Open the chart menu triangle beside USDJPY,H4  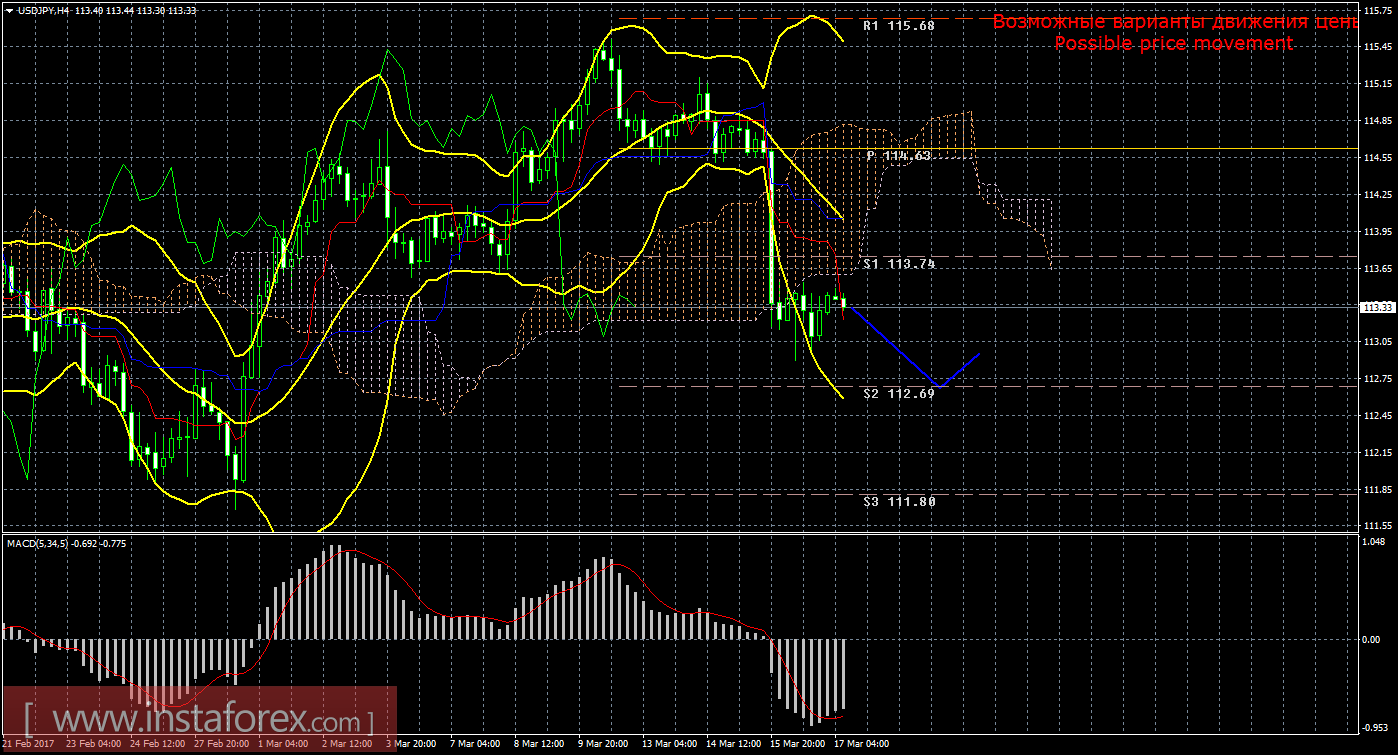coord(10,10)
